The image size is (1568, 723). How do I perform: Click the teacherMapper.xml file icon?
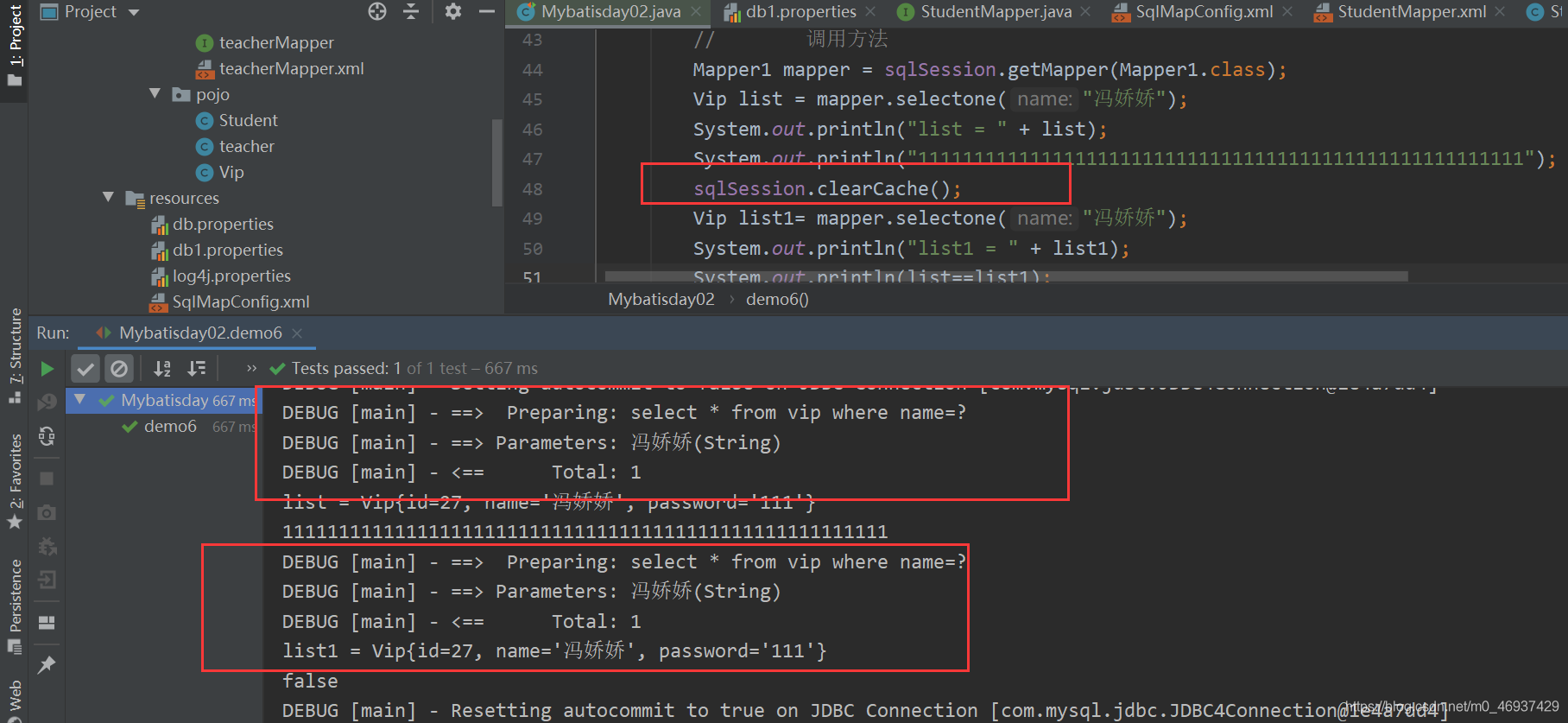tap(205, 69)
